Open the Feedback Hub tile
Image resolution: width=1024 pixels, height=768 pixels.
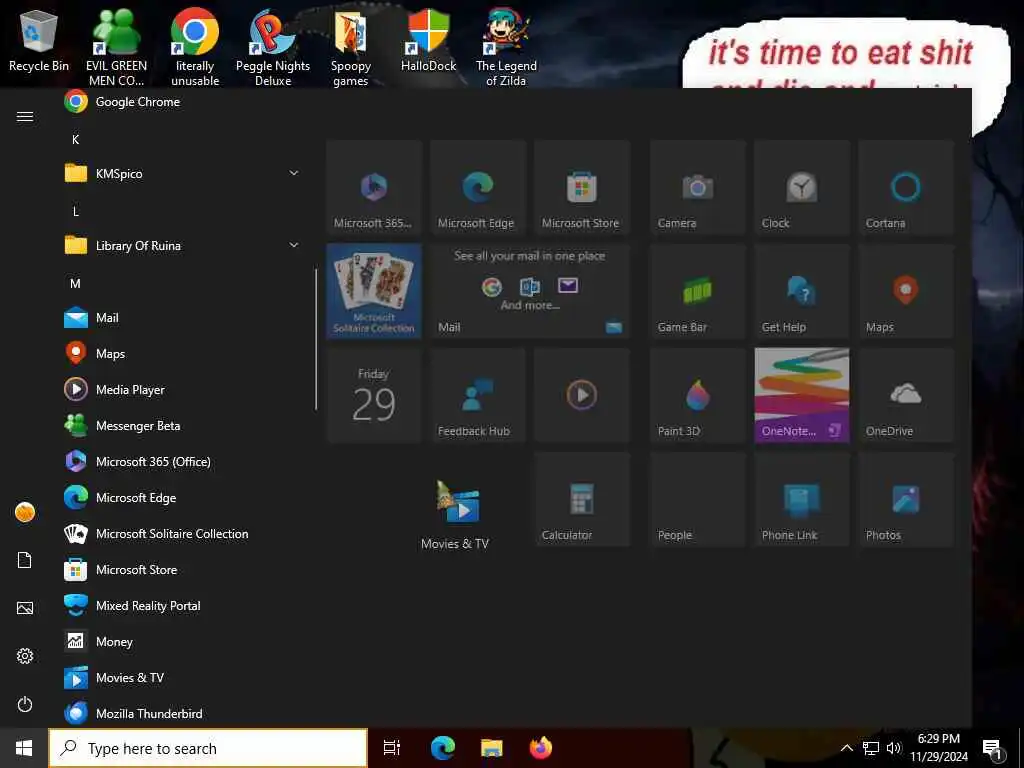point(477,395)
